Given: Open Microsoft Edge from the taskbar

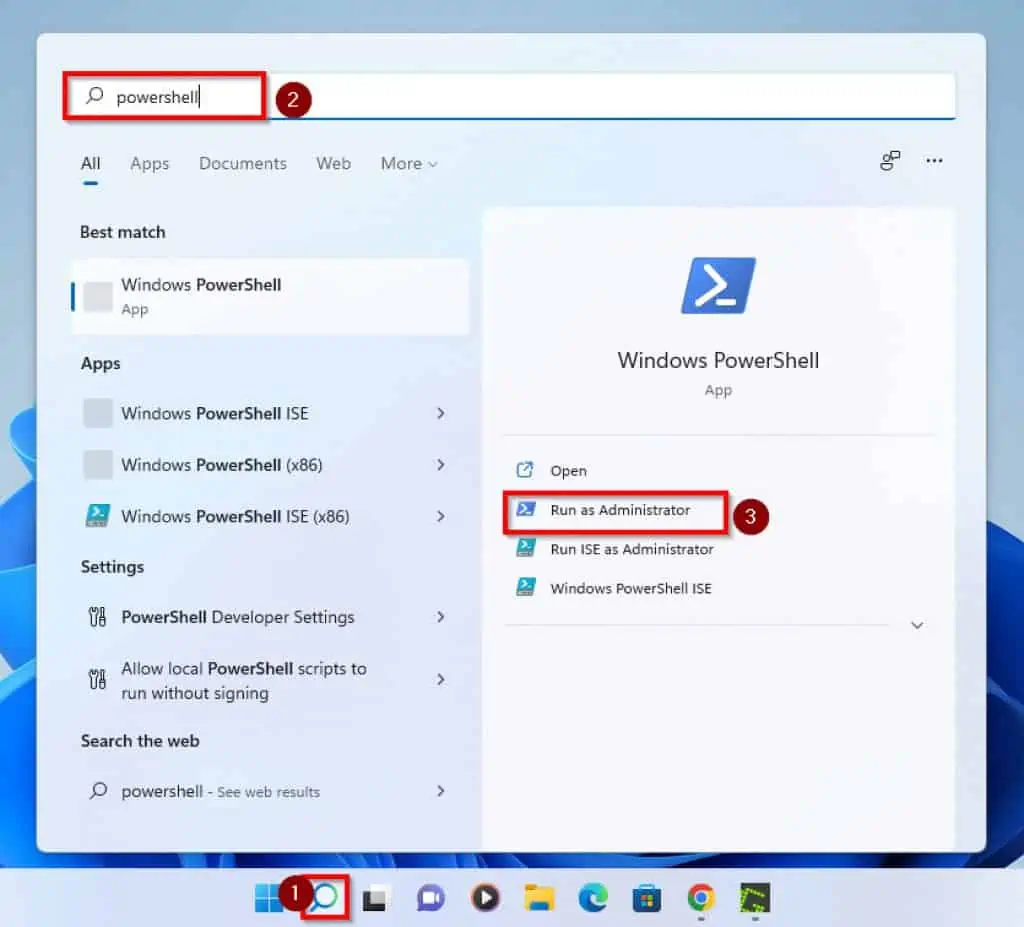Looking at the screenshot, I should pyautogui.click(x=593, y=898).
